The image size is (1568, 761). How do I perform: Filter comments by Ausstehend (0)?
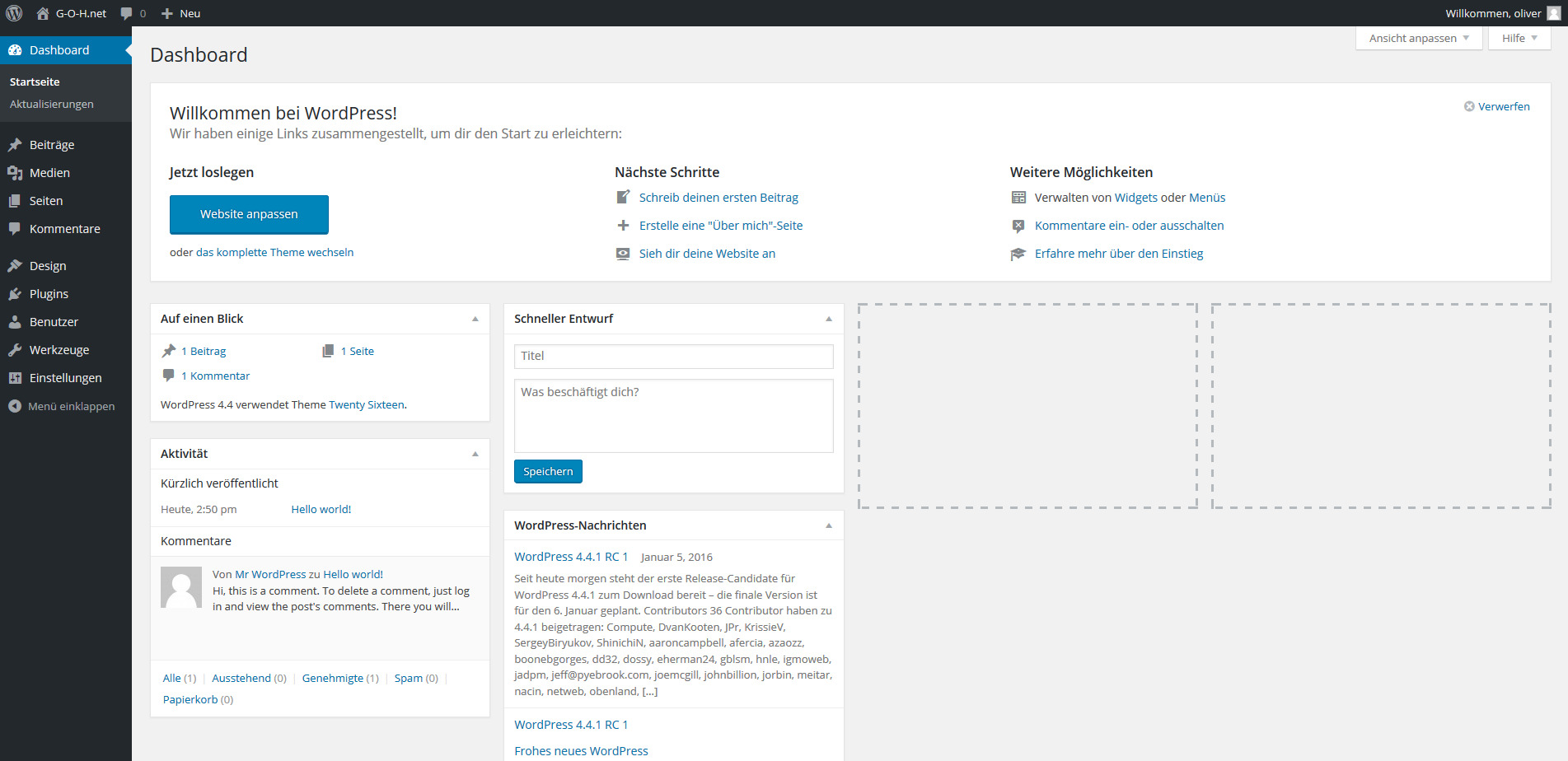(x=249, y=678)
